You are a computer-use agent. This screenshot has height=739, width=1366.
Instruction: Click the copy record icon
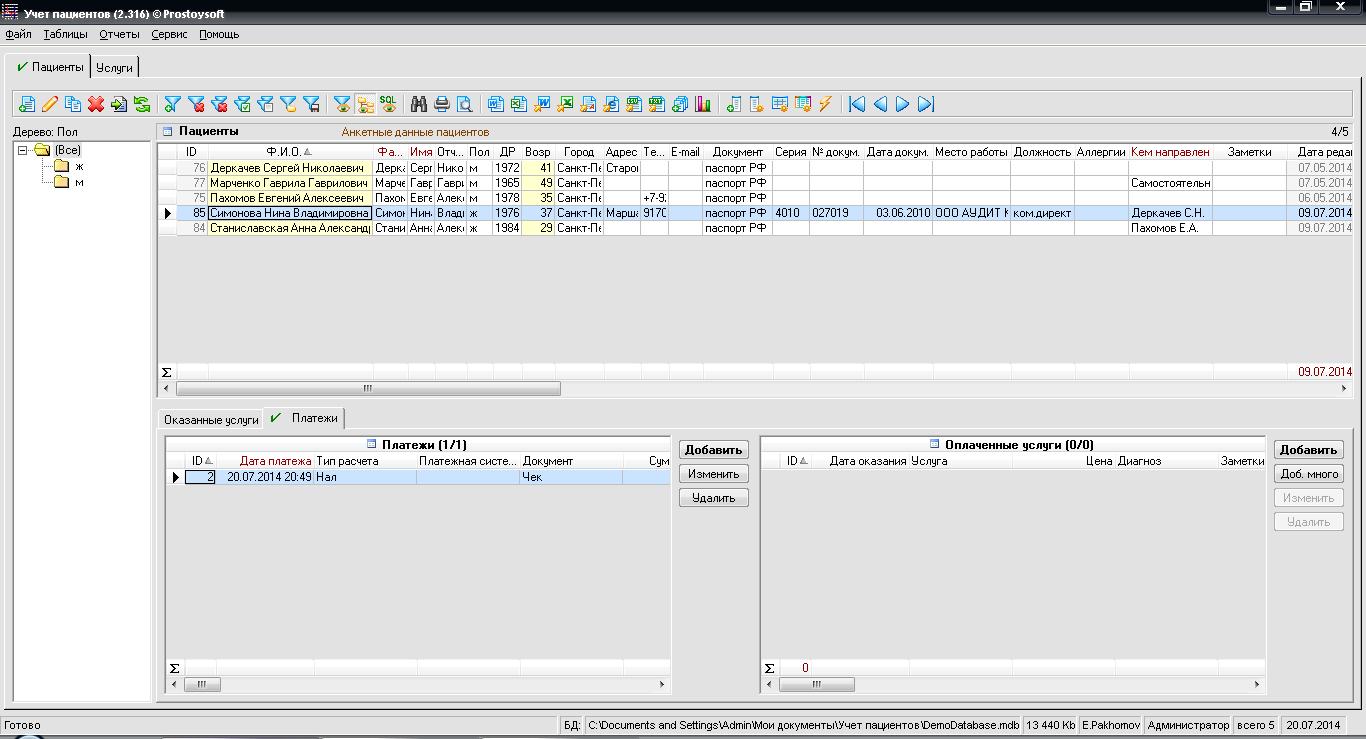click(x=73, y=104)
